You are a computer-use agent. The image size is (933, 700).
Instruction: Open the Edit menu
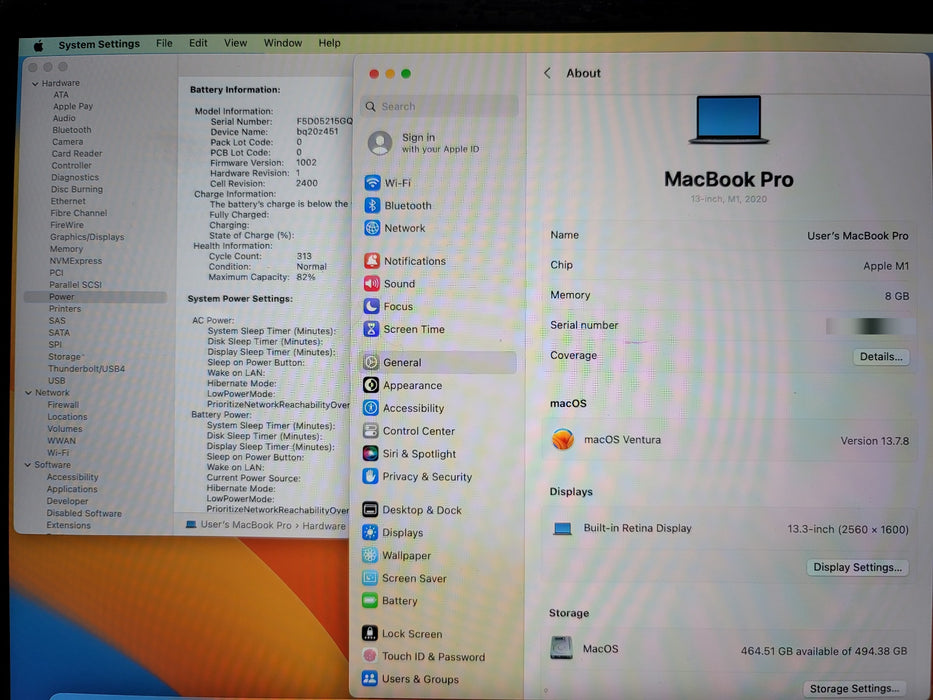198,43
